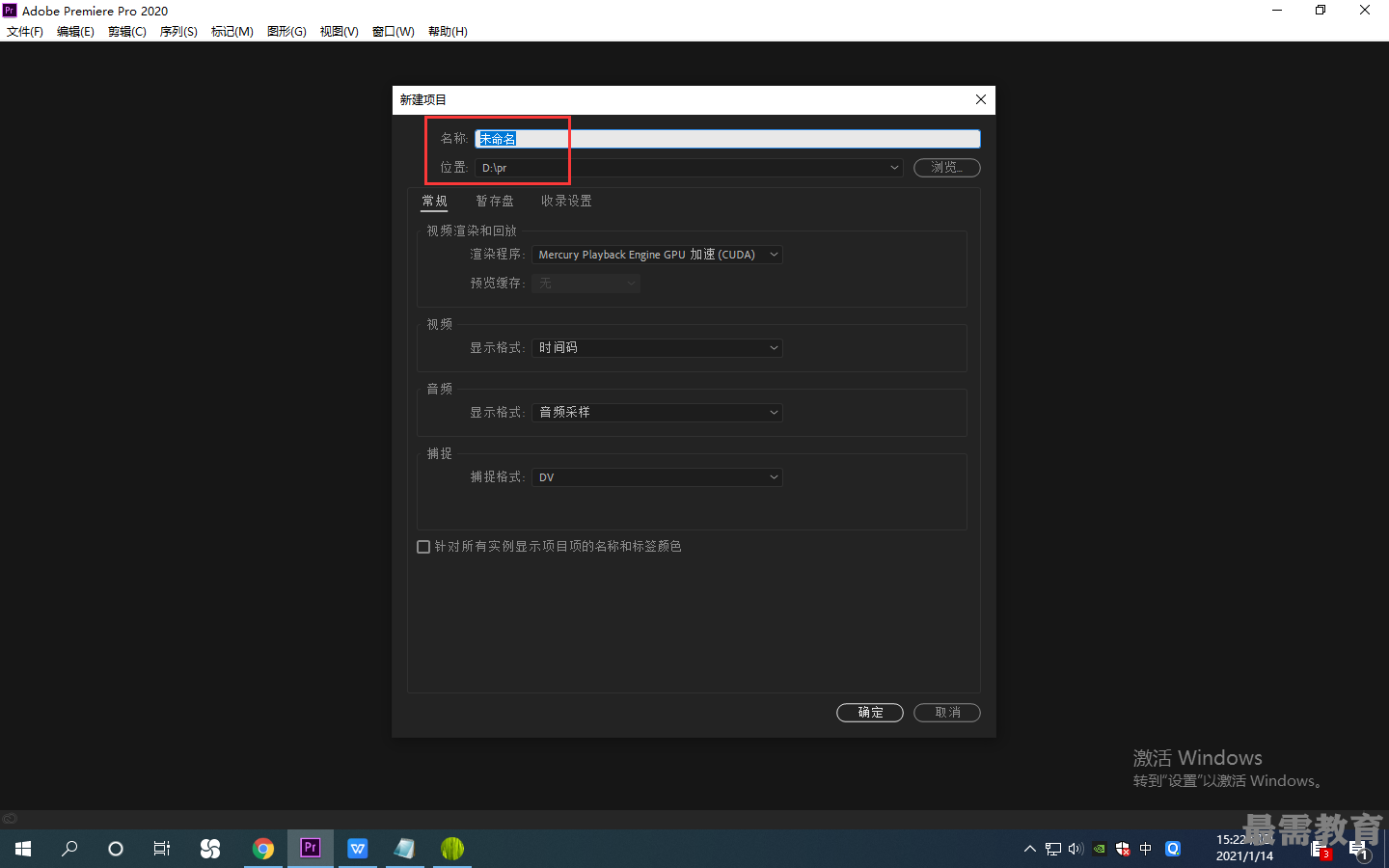Open the 渲染程序 renderer dropdown
1389x868 pixels.
click(657, 255)
